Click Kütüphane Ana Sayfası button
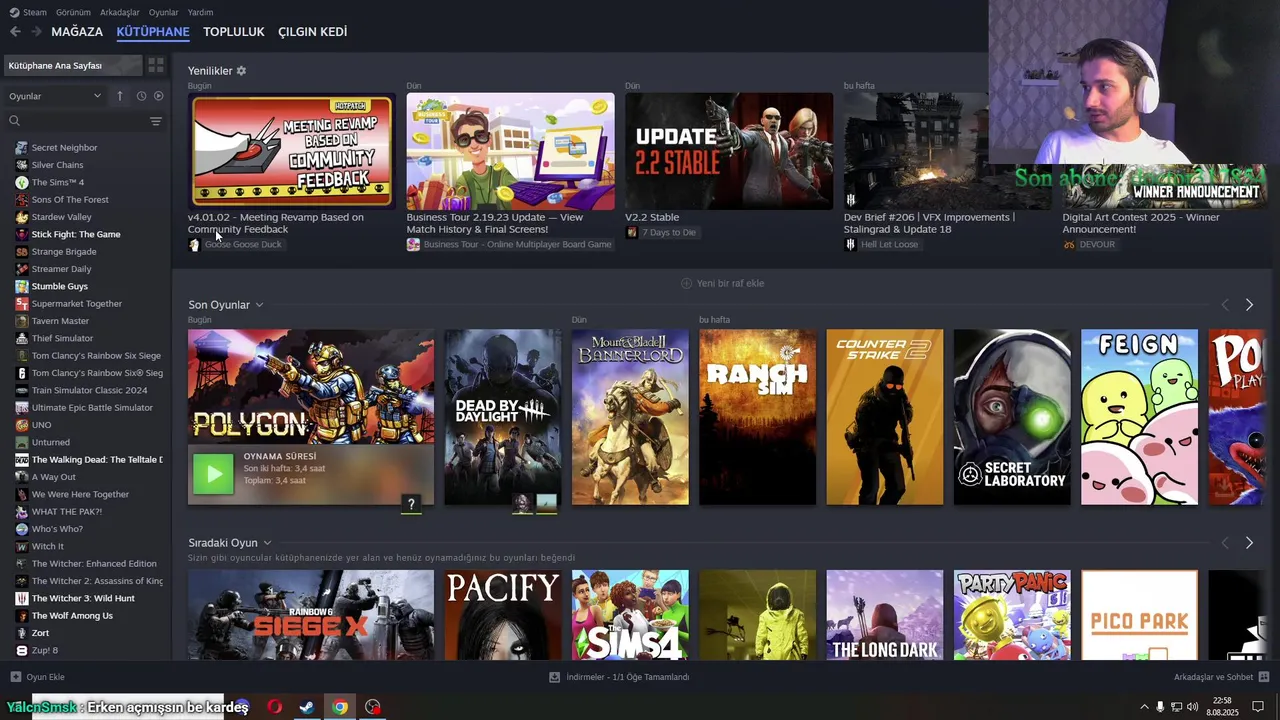 [72, 65]
